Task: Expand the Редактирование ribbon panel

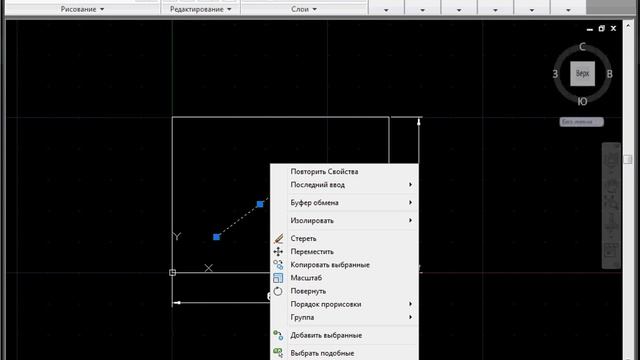Action: [x=200, y=9]
